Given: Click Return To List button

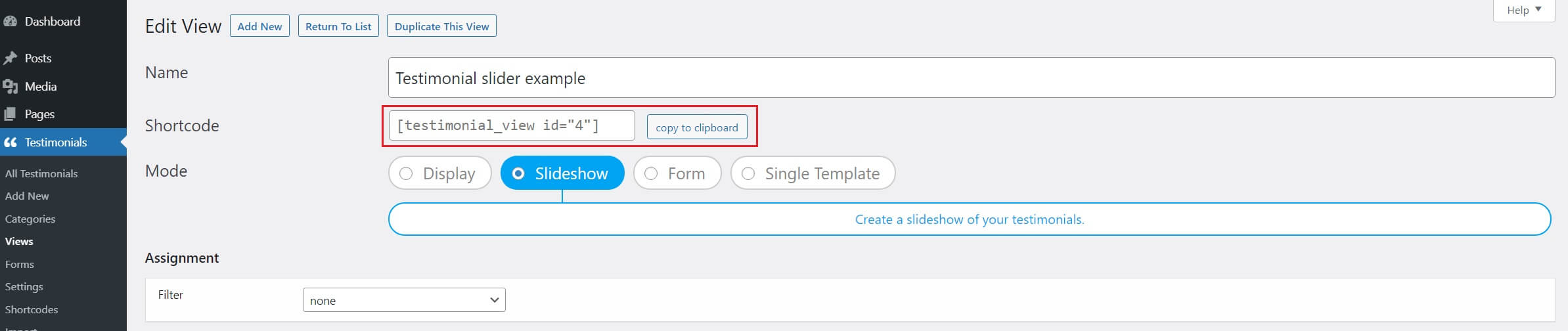Looking at the screenshot, I should 338,26.
